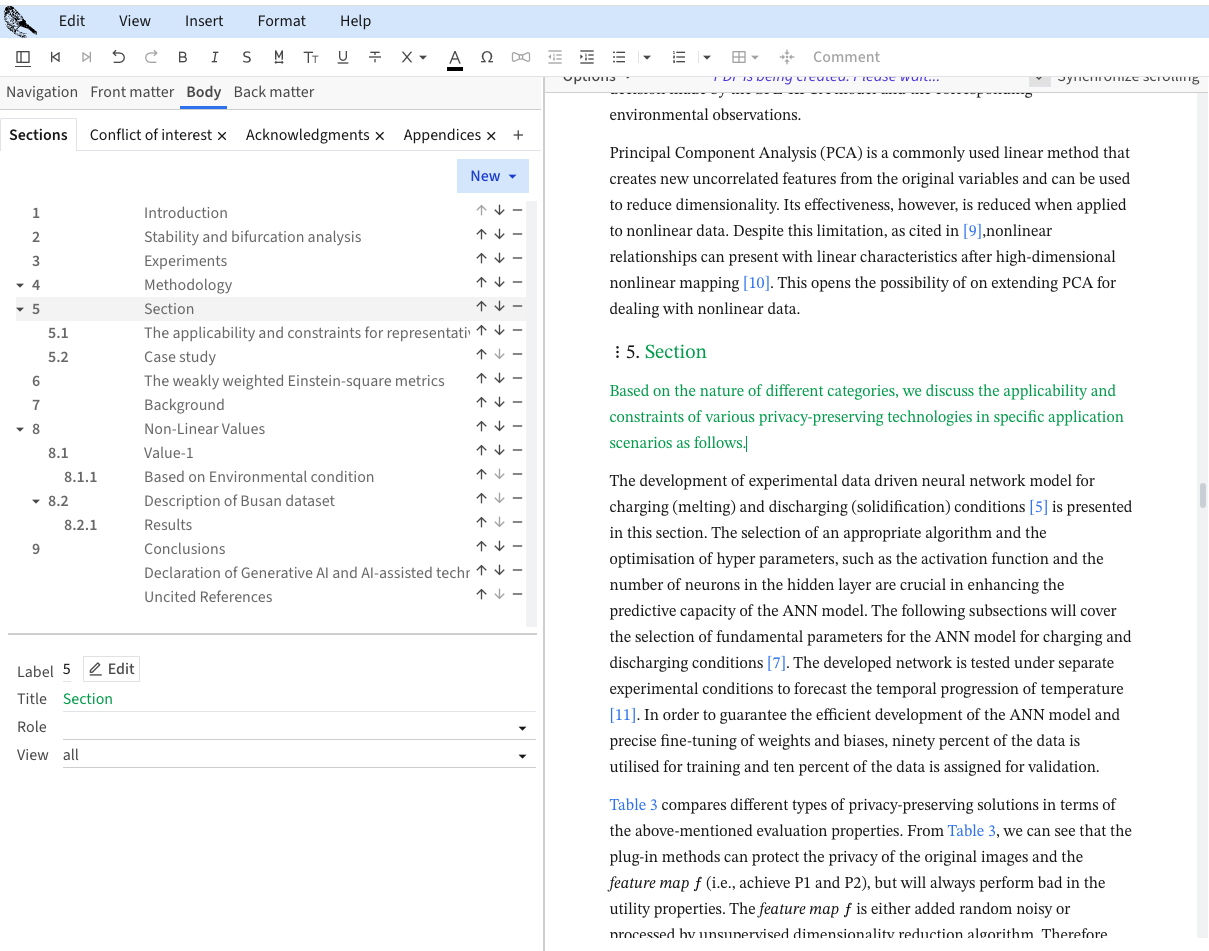Open the New section dropdown
1209x951 pixels.
(x=493, y=176)
